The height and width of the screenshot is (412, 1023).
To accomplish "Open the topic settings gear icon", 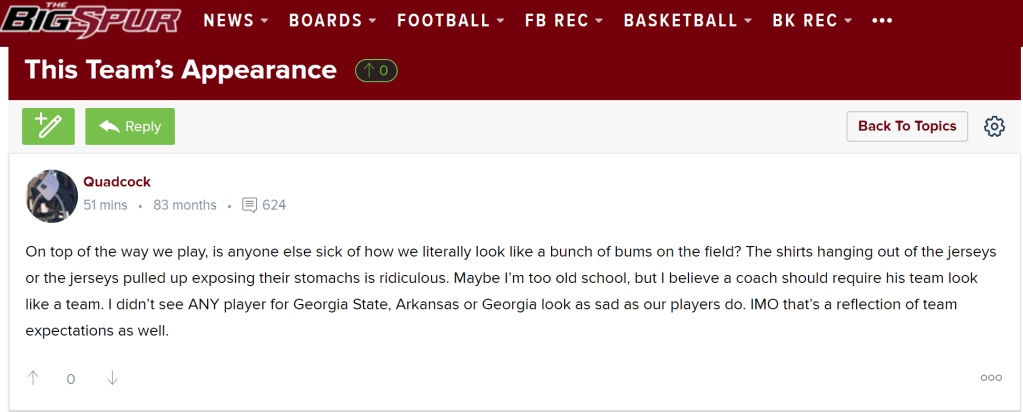I will tap(994, 126).
